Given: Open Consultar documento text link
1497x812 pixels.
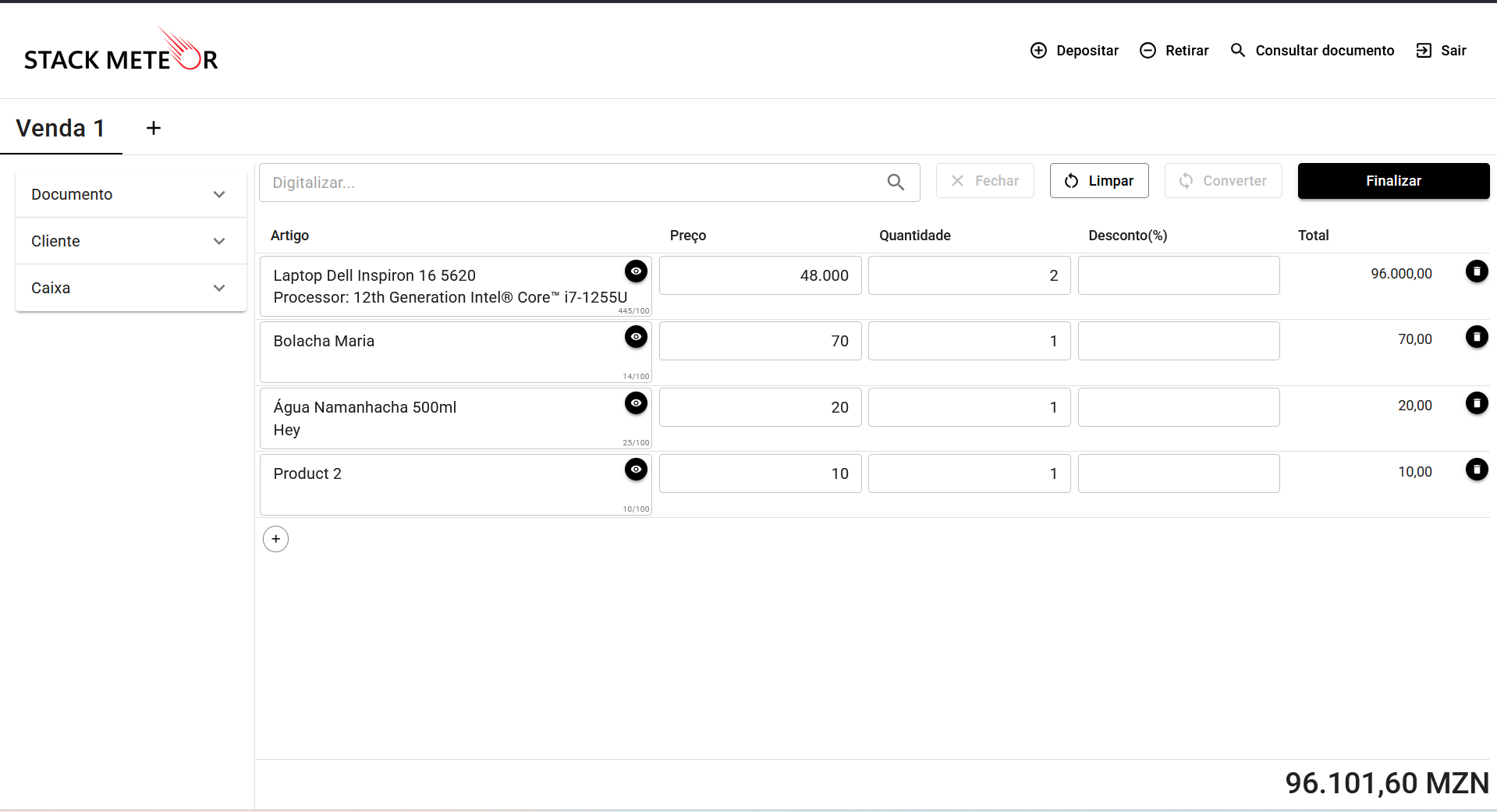Looking at the screenshot, I should tap(1325, 51).
